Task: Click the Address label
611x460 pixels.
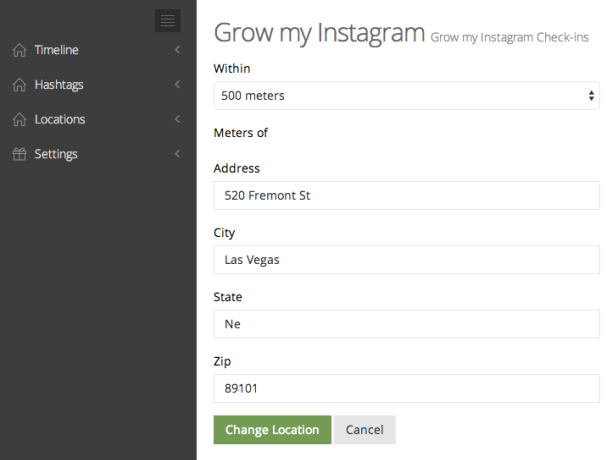Action: point(237,168)
